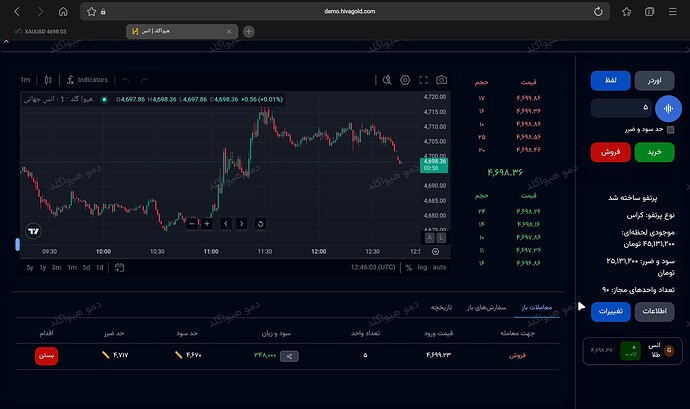Enable حد سود و ضرر checkbox
Screen dimensions: 690x409
(670, 129)
